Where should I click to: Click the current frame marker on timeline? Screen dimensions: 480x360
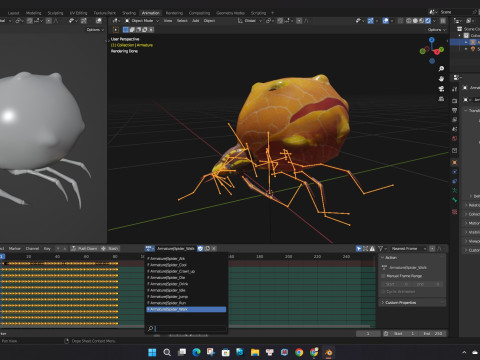(2, 256)
